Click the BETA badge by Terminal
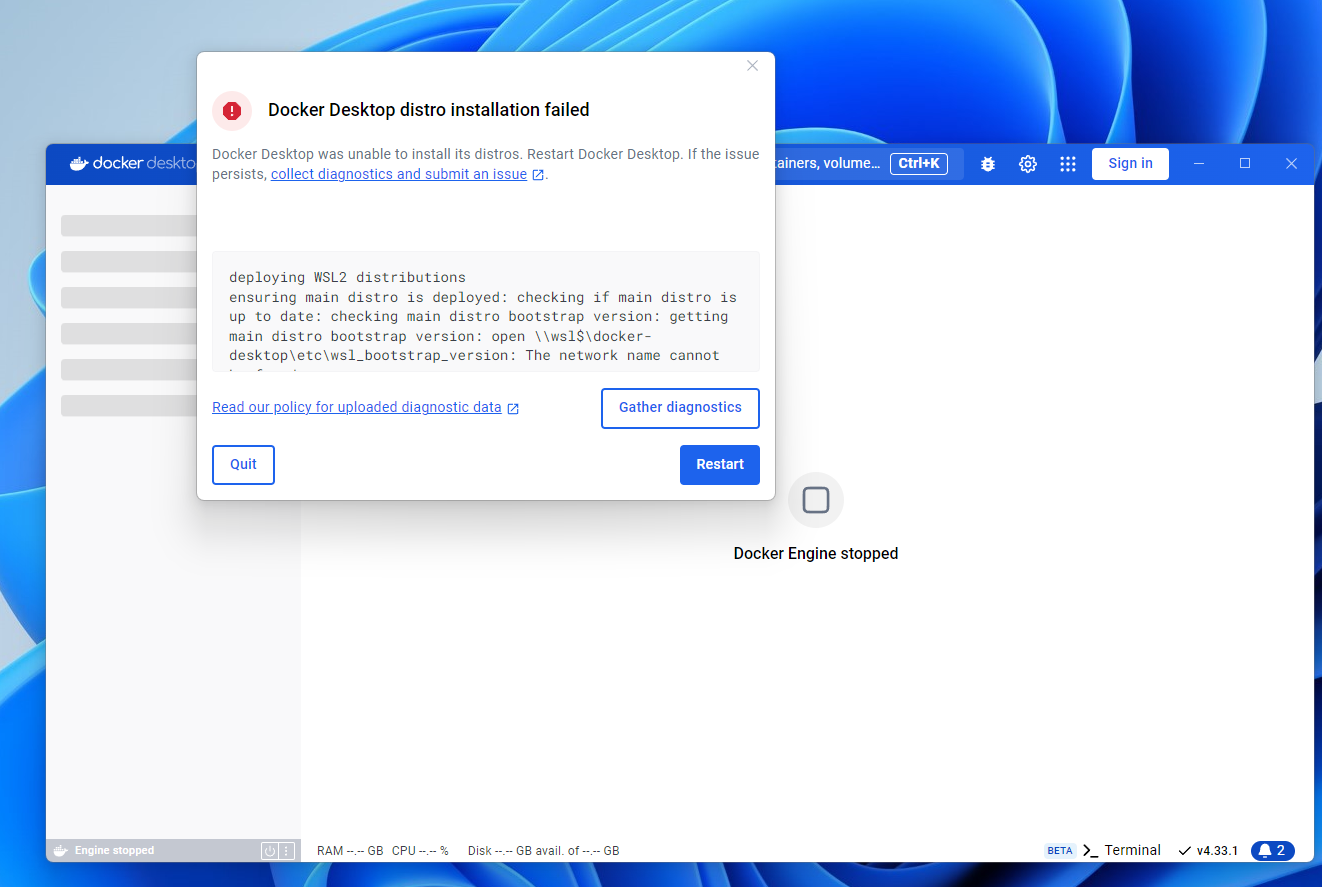1322x887 pixels. point(1060,851)
